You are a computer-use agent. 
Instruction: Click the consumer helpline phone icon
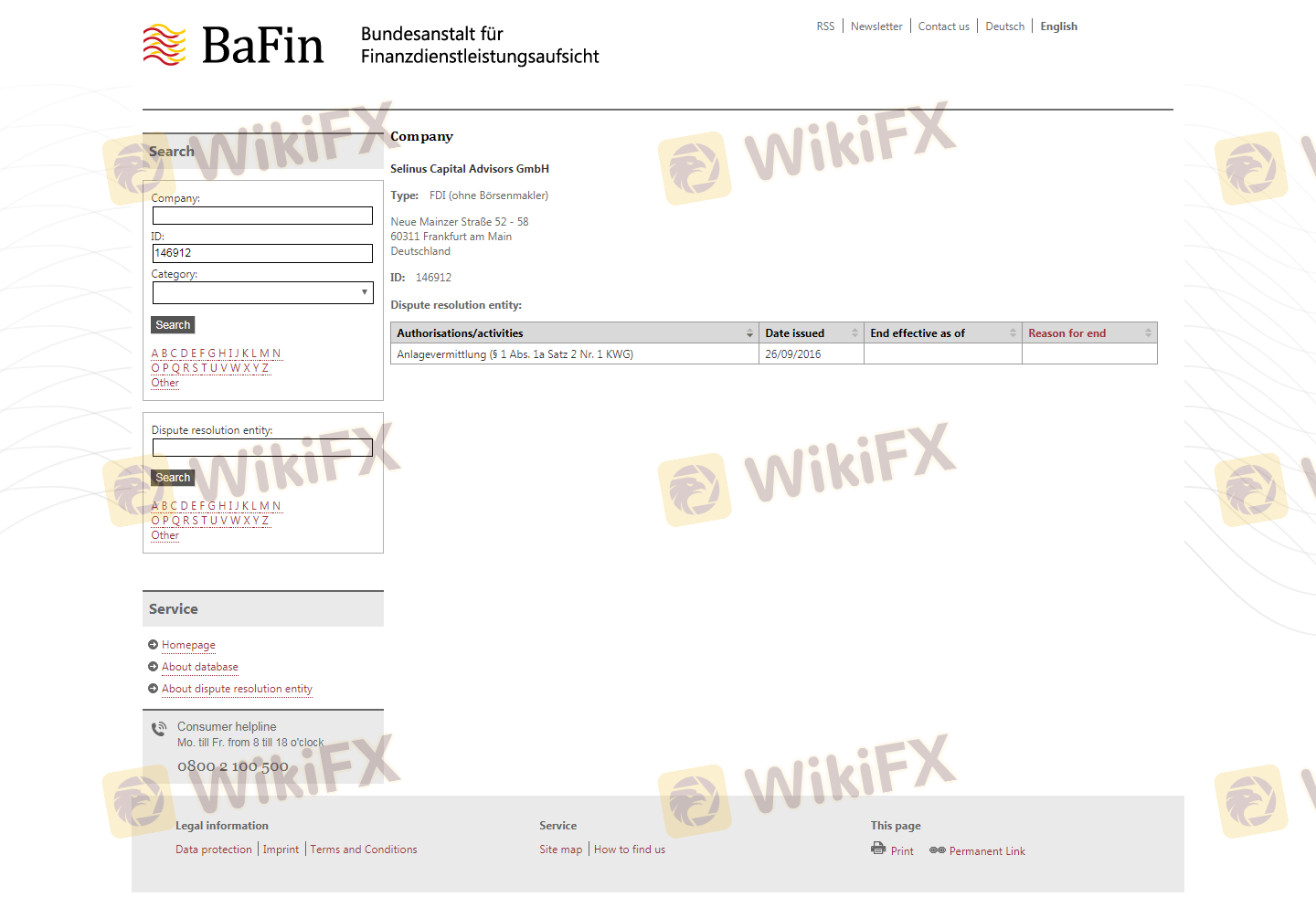(x=159, y=729)
